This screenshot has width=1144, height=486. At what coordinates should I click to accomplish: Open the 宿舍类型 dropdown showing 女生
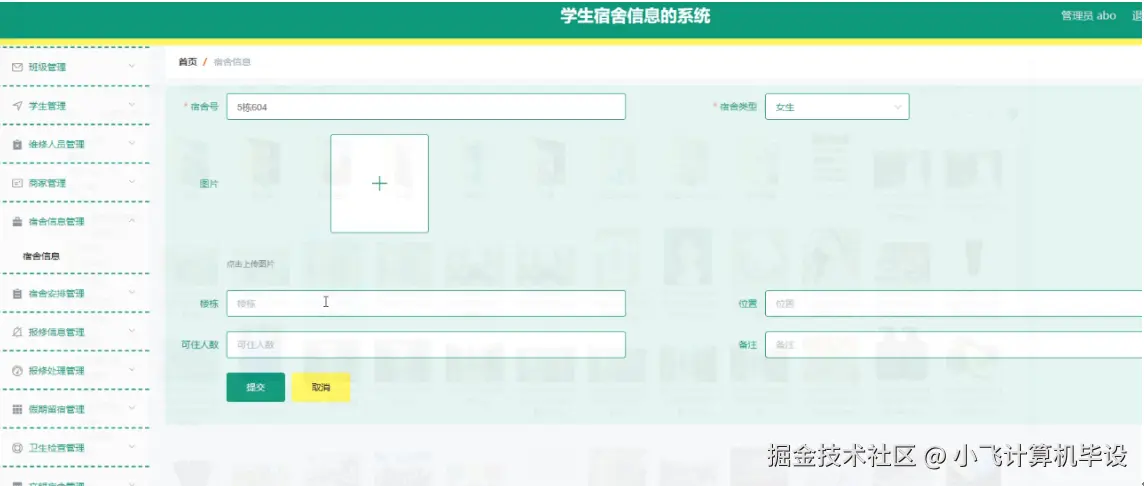[x=837, y=107]
